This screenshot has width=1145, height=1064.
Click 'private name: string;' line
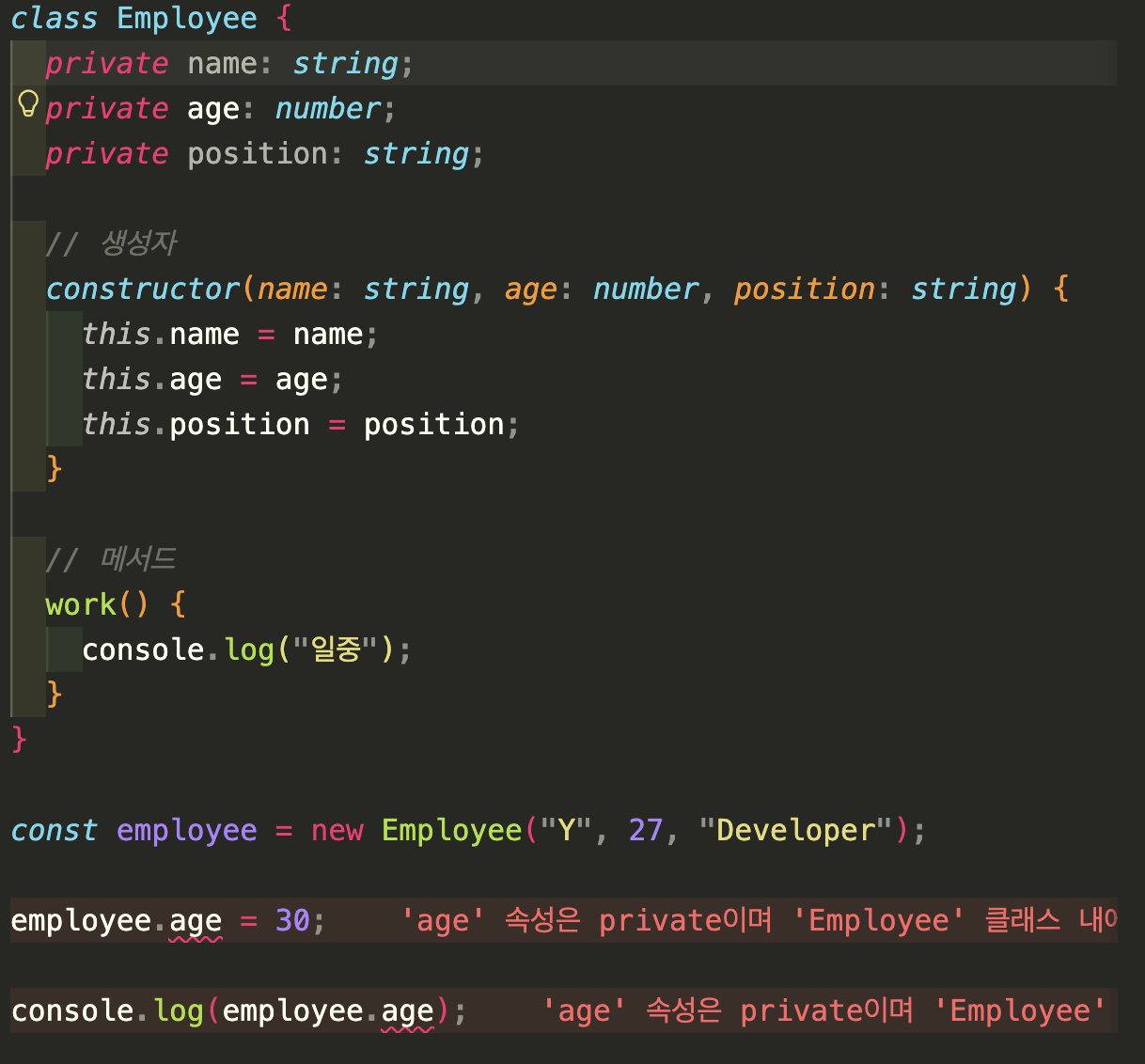pos(229,64)
